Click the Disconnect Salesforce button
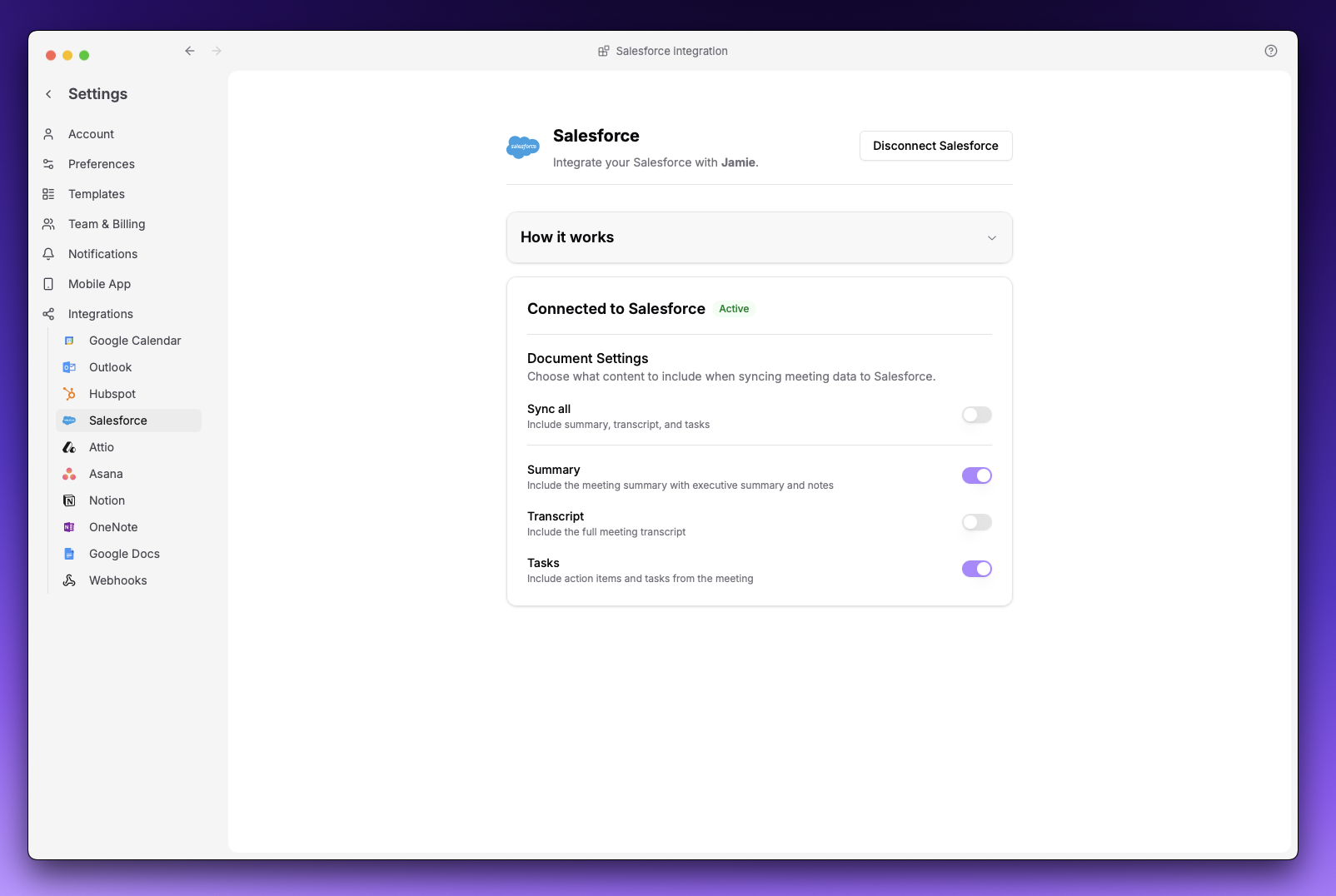Screen dimensions: 1336x896 click(935, 146)
